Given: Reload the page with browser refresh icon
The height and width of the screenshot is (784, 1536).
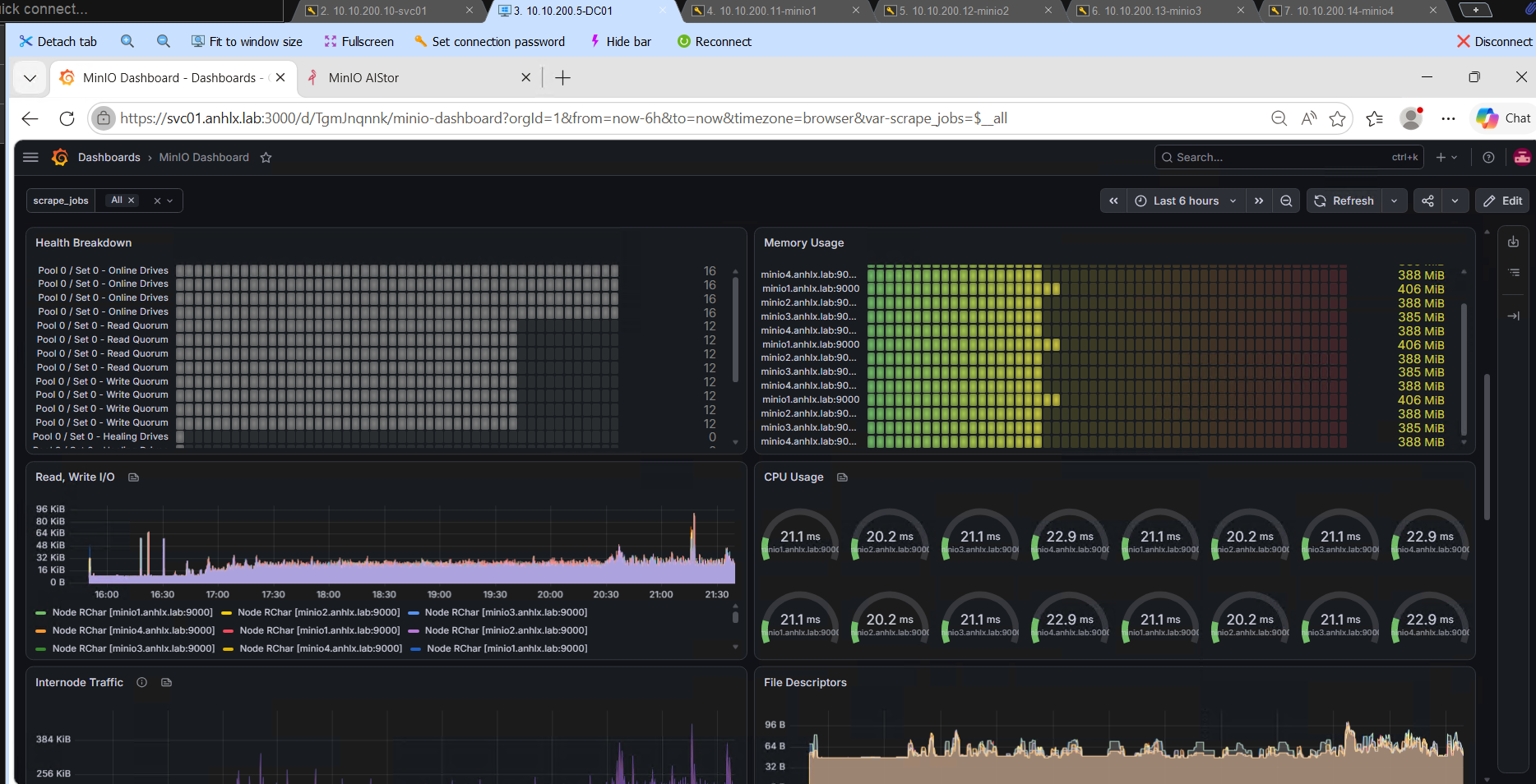Looking at the screenshot, I should pos(67,118).
